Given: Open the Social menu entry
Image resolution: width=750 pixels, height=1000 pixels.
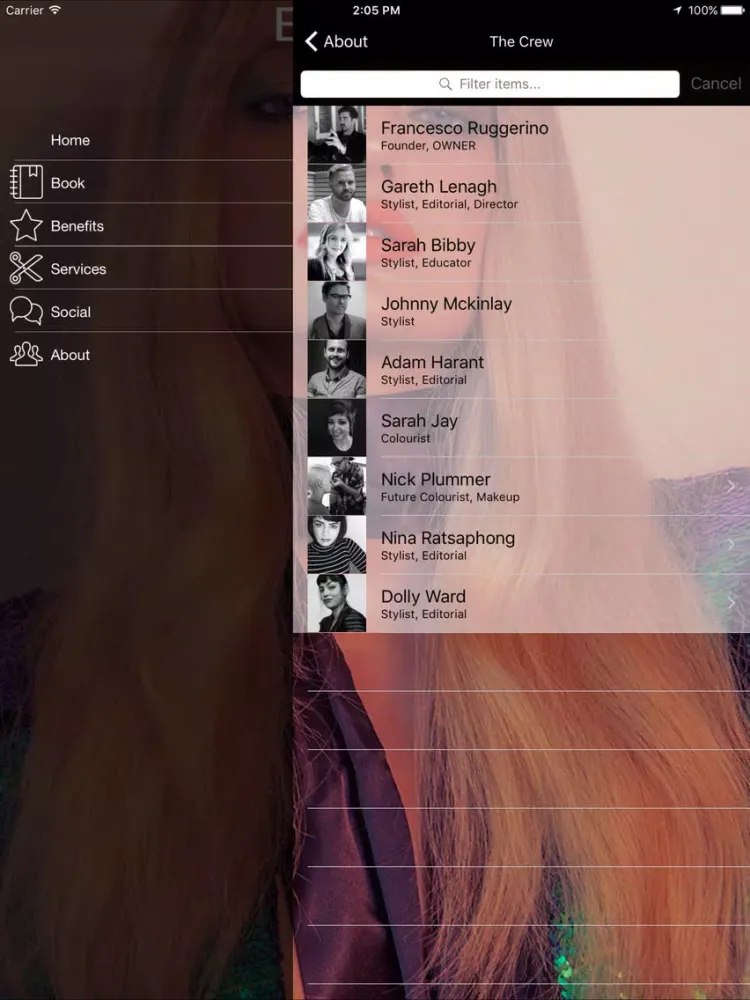Looking at the screenshot, I should (x=71, y=312).
